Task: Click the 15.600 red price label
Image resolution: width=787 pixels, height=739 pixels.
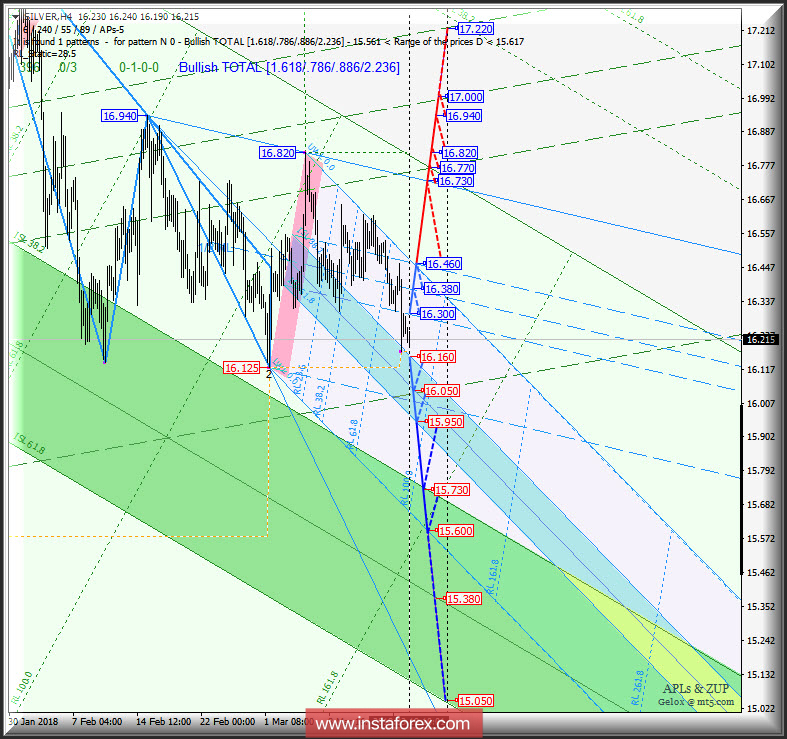Action: [455, 531]
